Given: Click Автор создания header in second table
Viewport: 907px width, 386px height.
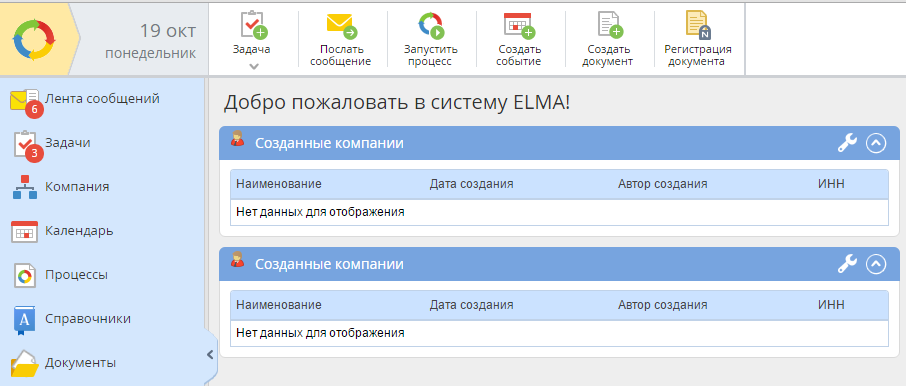Looking at the screenshot, I should 662,305.
